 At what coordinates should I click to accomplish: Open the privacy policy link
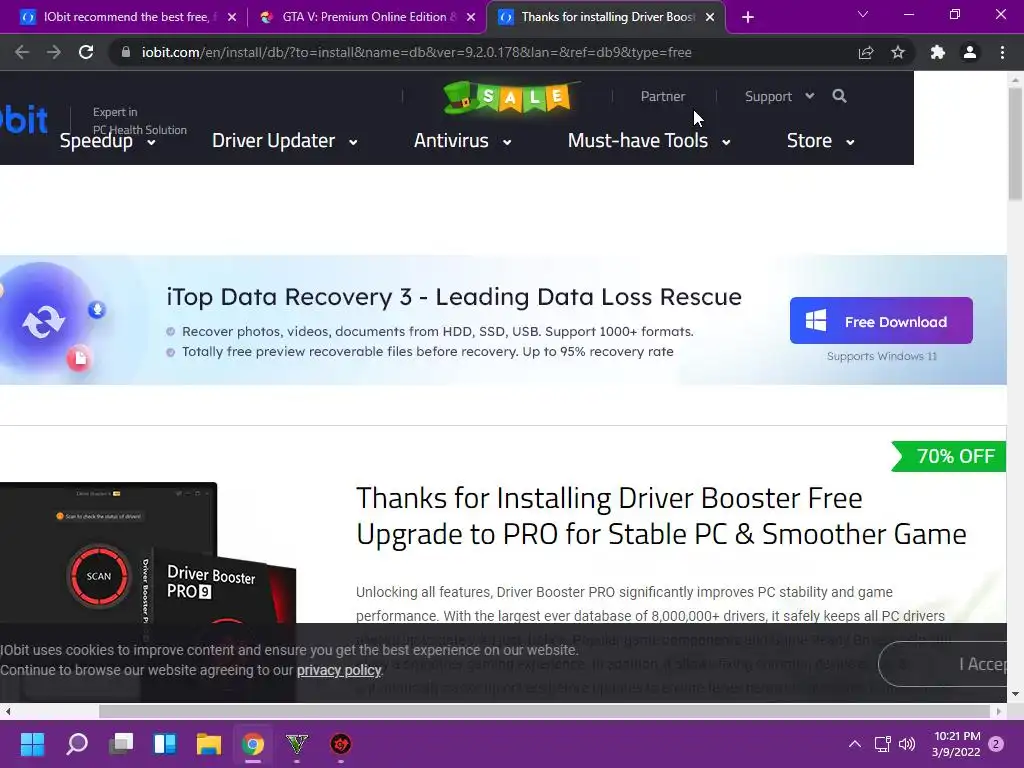click(338, 670)
